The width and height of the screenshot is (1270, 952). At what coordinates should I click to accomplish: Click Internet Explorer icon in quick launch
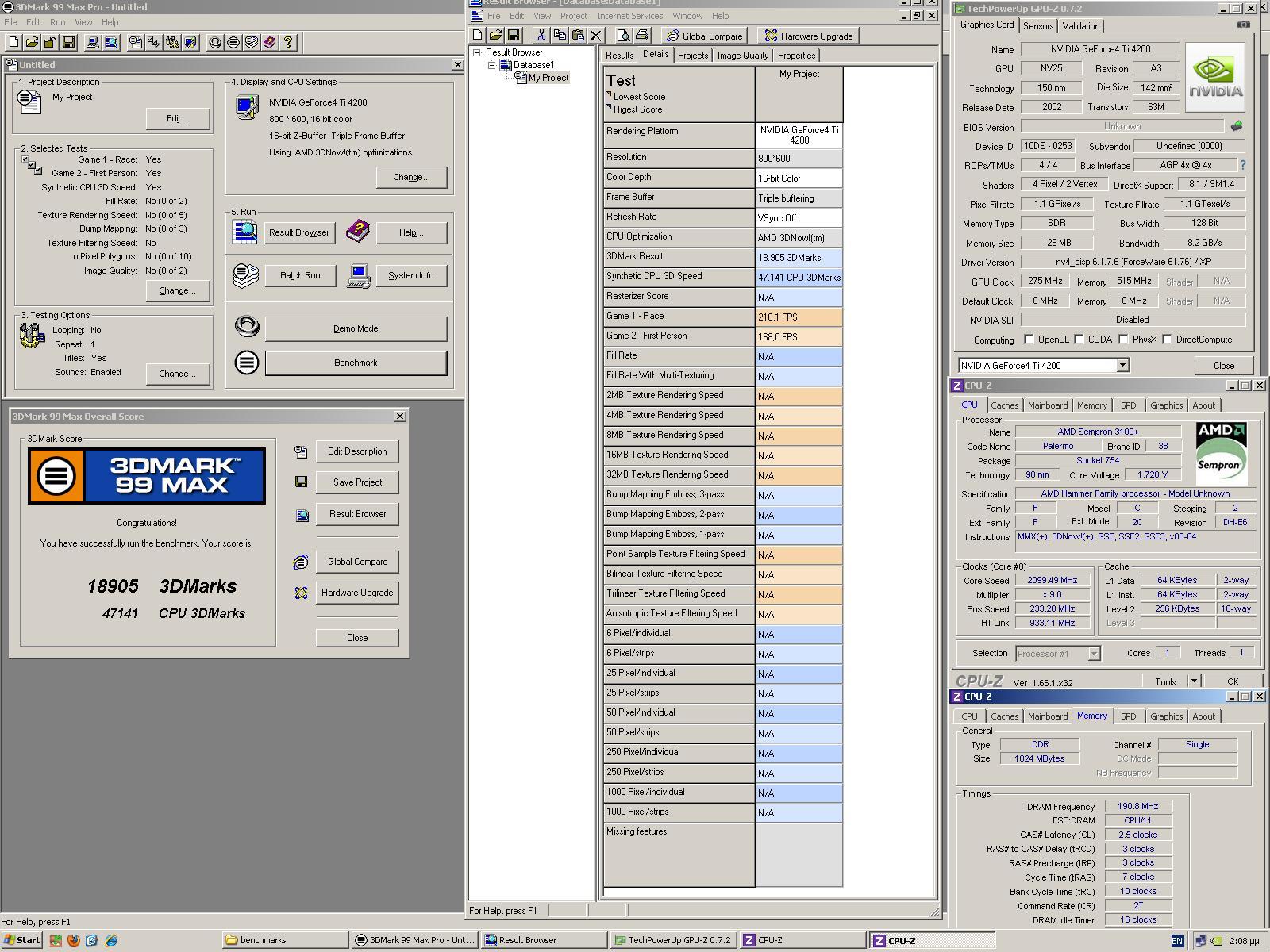(111, 940)
